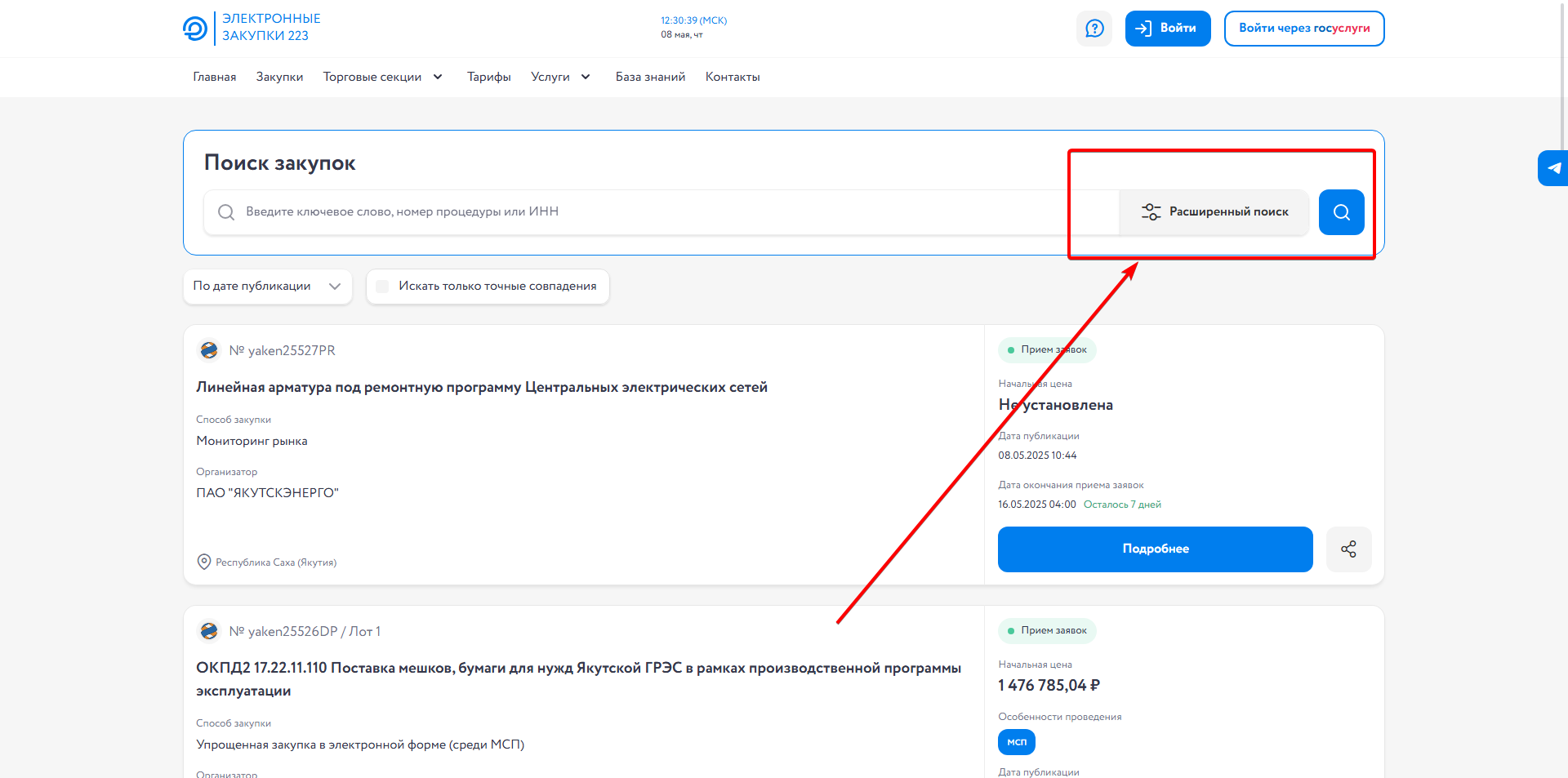Click the clock '12:30:39 (МСК)'
The width and height of the screenshot is (1568, 778).
694,20
